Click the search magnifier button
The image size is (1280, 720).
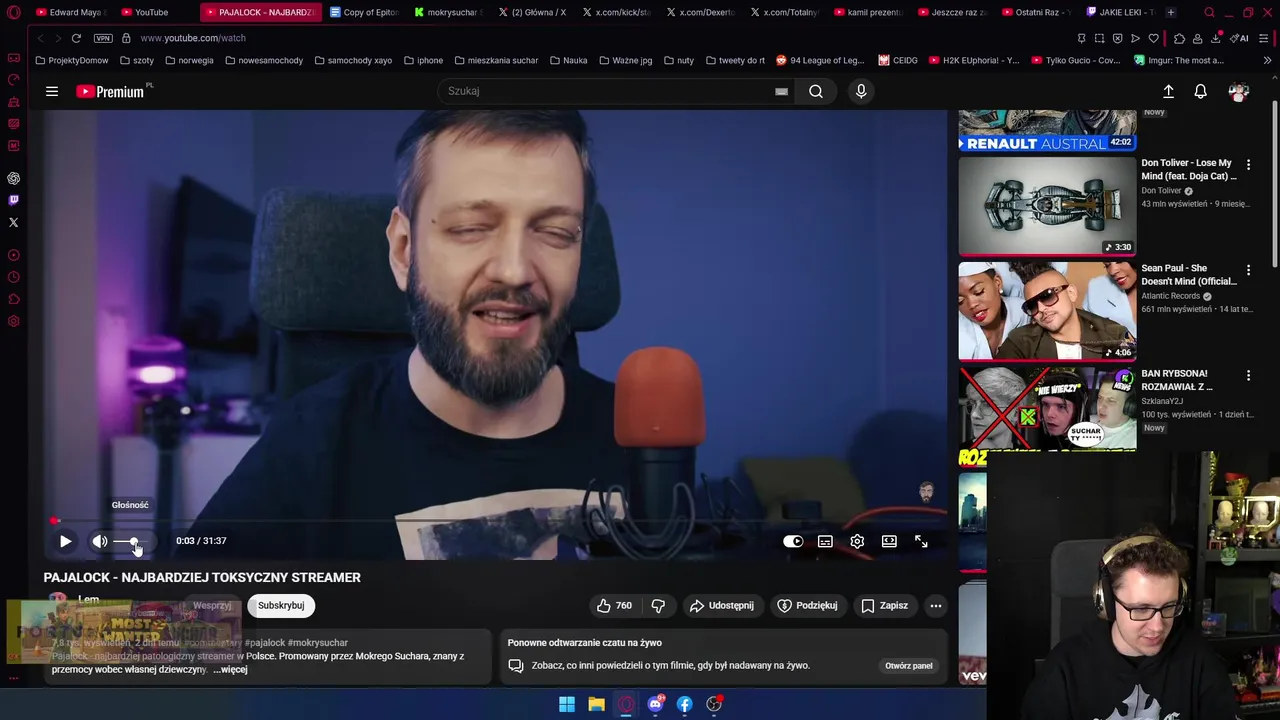pyautogui.click(x=816, y=91)
